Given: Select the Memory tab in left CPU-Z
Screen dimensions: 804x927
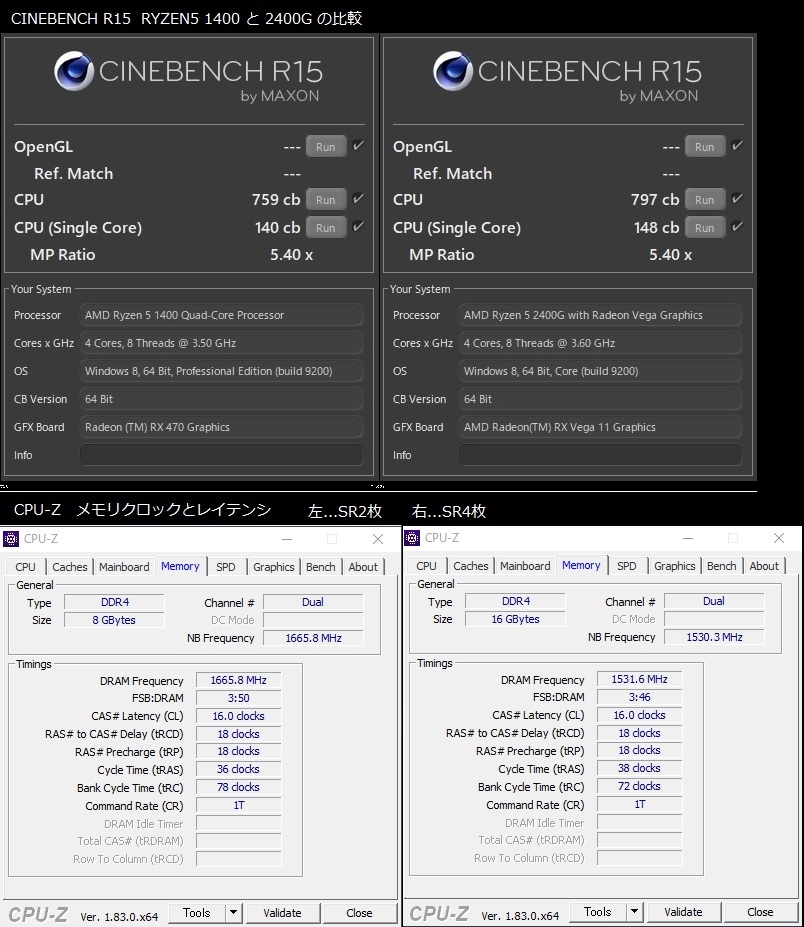Looking at the screenshot, I should (180, 566).
